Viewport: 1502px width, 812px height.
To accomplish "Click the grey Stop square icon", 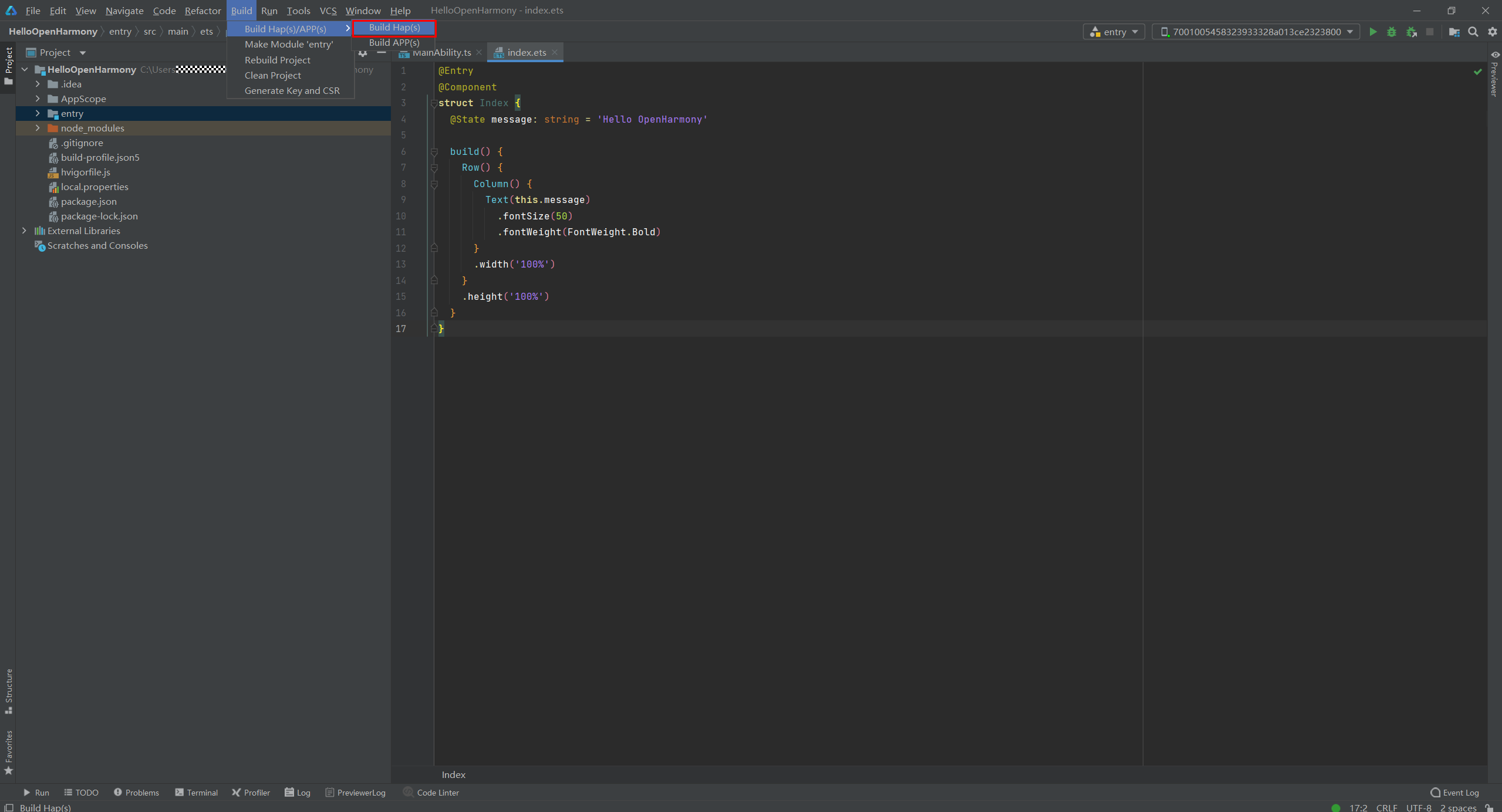I will tap(1430, 32).
